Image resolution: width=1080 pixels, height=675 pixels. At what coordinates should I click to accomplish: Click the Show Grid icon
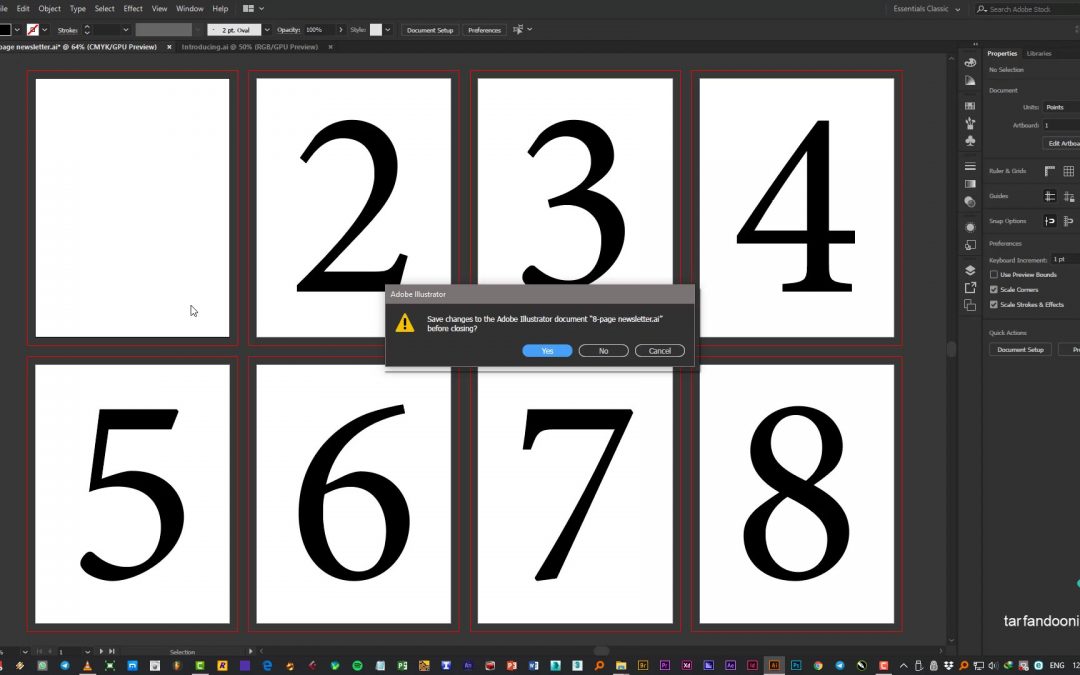(1068, 171)
